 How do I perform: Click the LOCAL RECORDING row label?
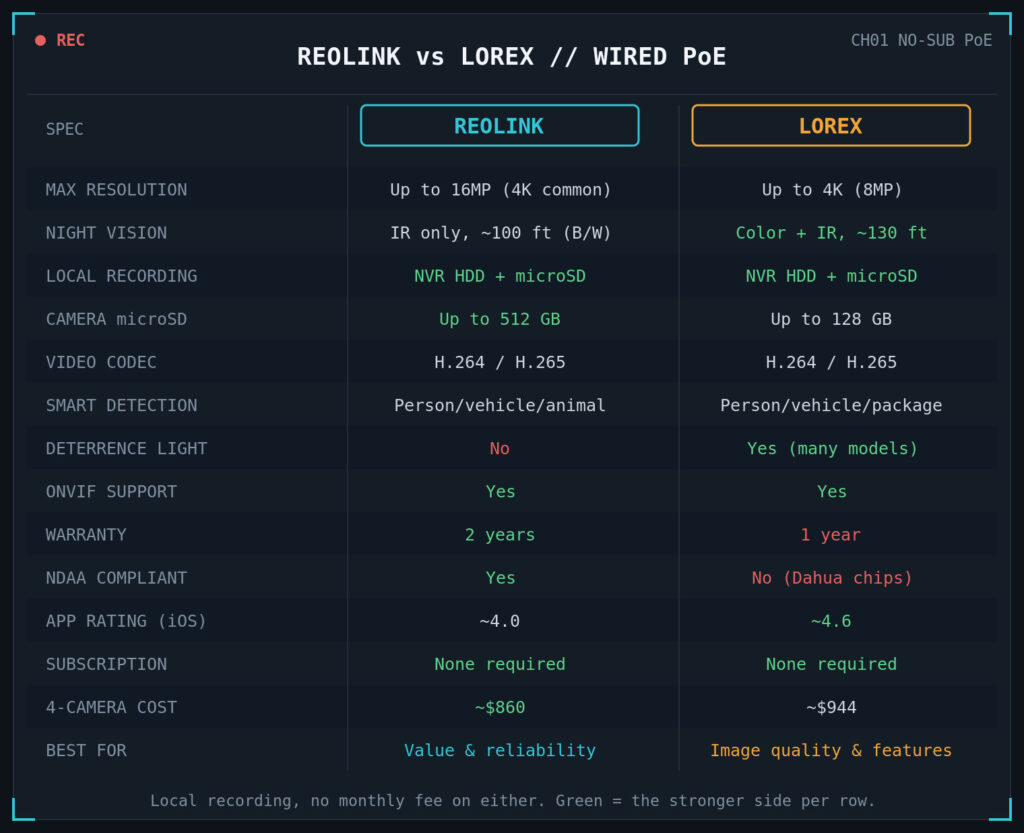pos(121,276)
